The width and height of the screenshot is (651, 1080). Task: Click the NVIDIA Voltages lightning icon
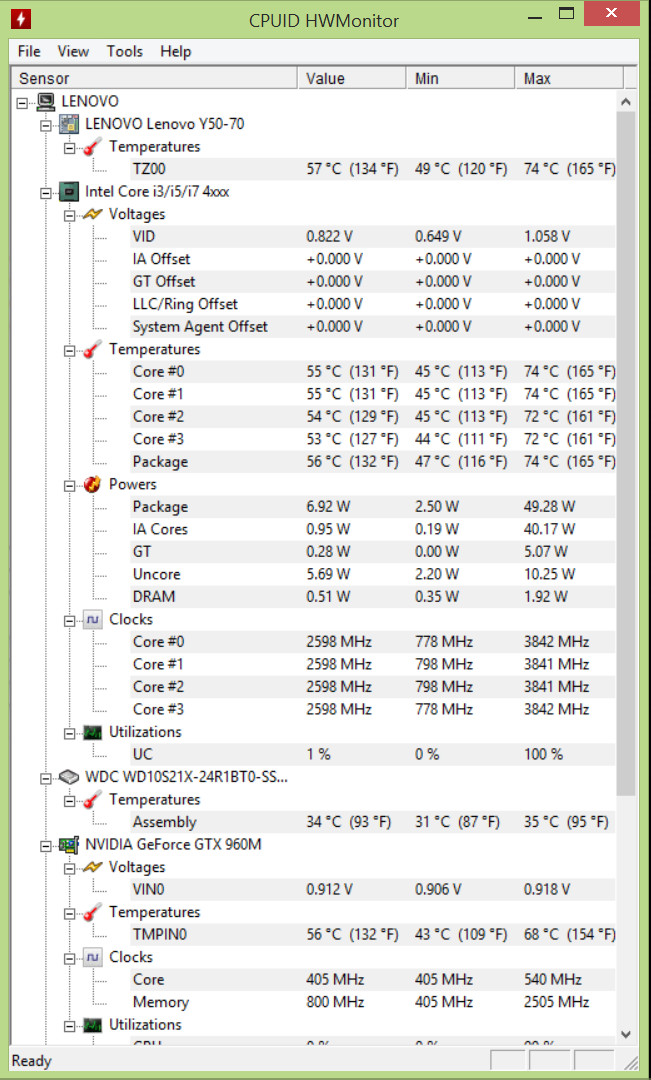pos(92,867)
